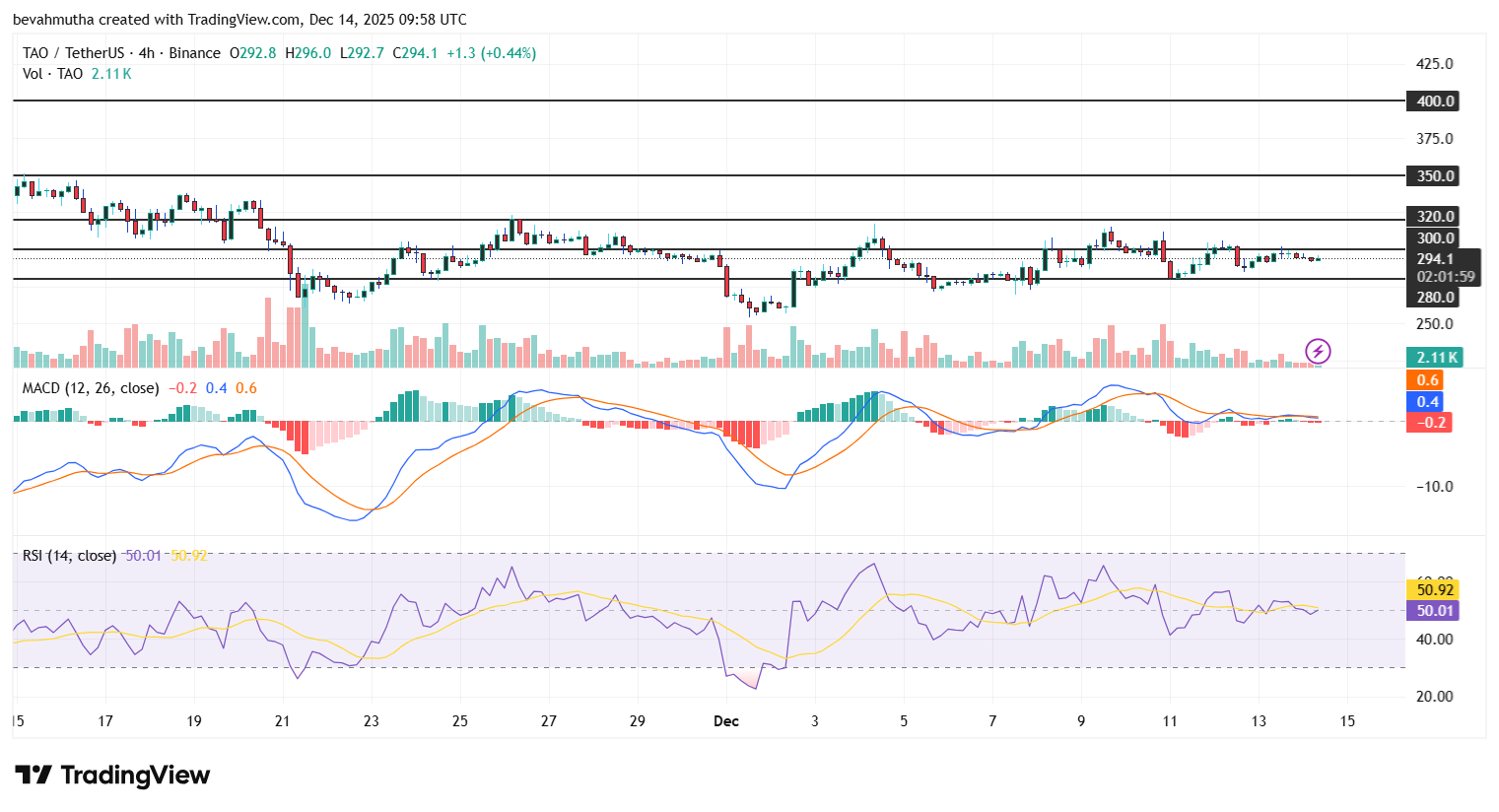This screenshot has height=812, width=1499.
Task: Click Binance exchange name in chart legend
Action: pyautogui.click(x=195, y=53)
